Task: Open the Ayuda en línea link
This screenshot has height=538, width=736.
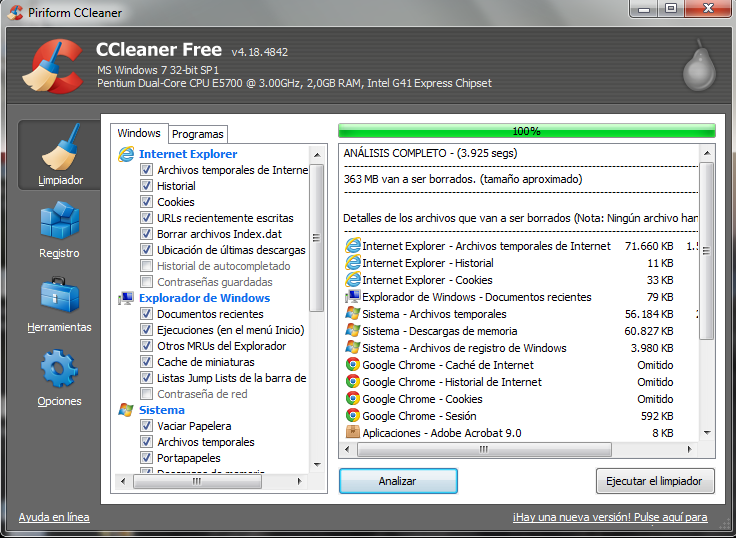Action: [54, 517]
